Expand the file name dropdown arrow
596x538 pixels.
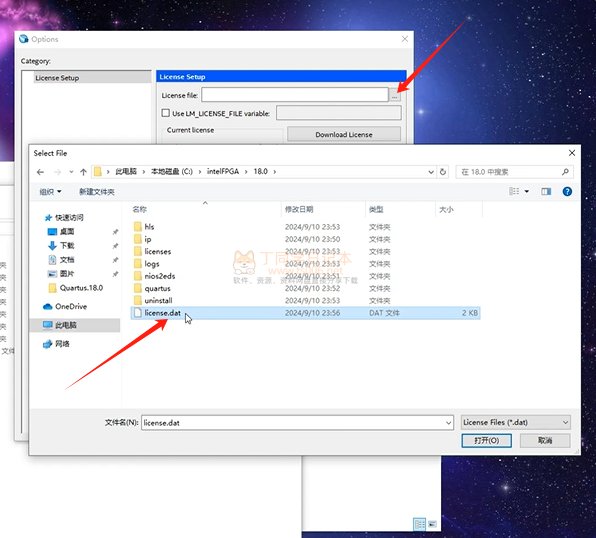pos(449,423)
